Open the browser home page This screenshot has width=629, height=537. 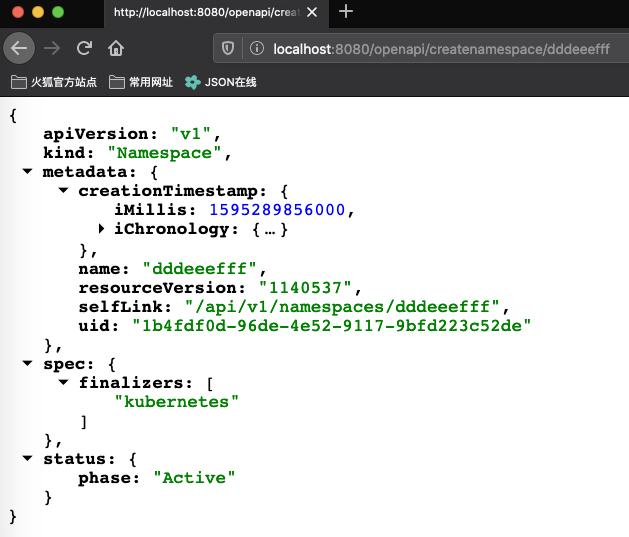tap(116, 48)
